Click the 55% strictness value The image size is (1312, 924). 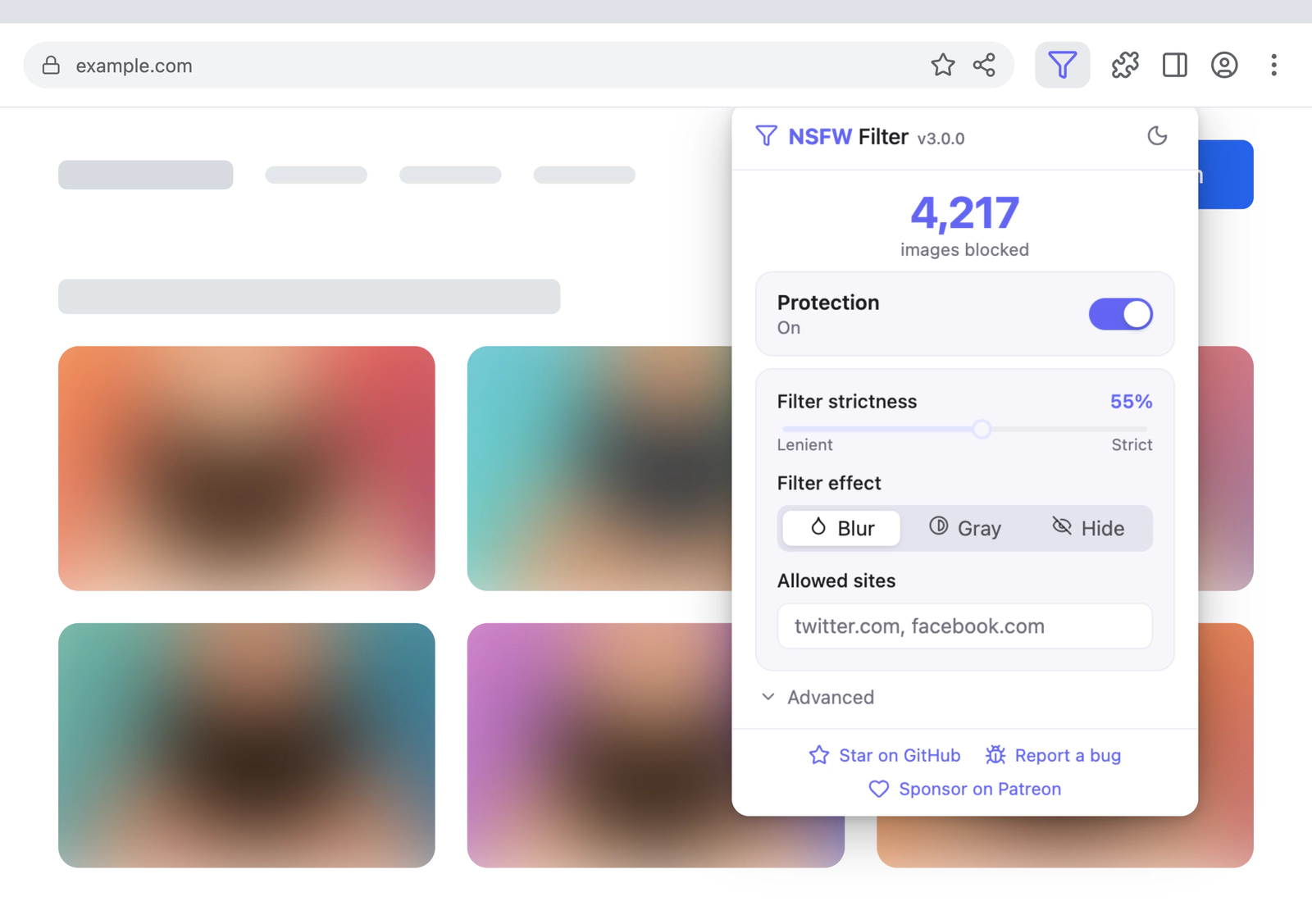1131,402
